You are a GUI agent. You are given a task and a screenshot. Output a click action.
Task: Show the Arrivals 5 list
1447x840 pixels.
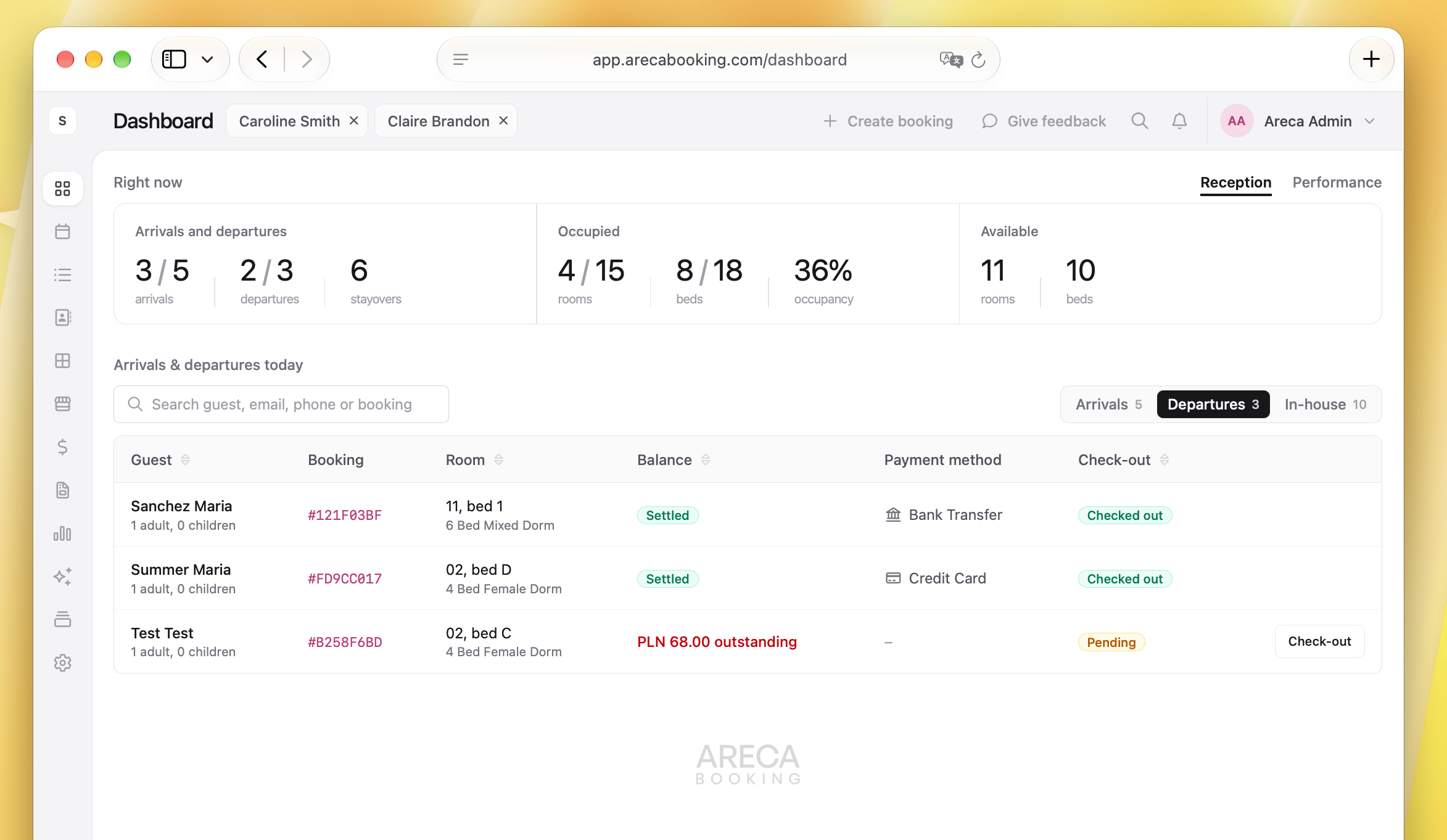(1108, 405)
